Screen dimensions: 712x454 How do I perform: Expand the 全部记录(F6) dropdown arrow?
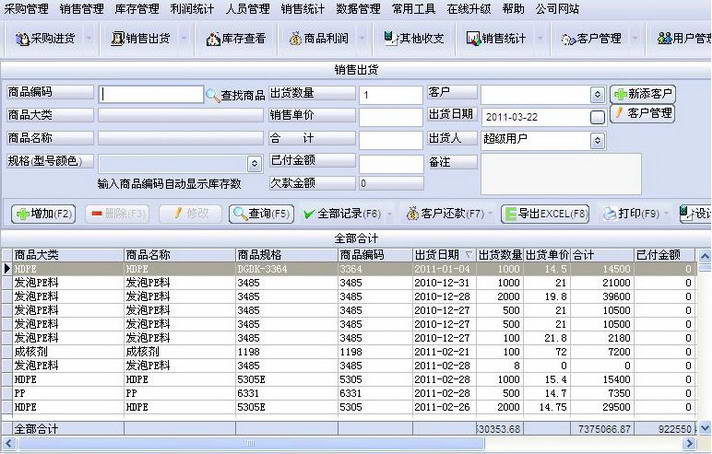(x=389, y=214)
